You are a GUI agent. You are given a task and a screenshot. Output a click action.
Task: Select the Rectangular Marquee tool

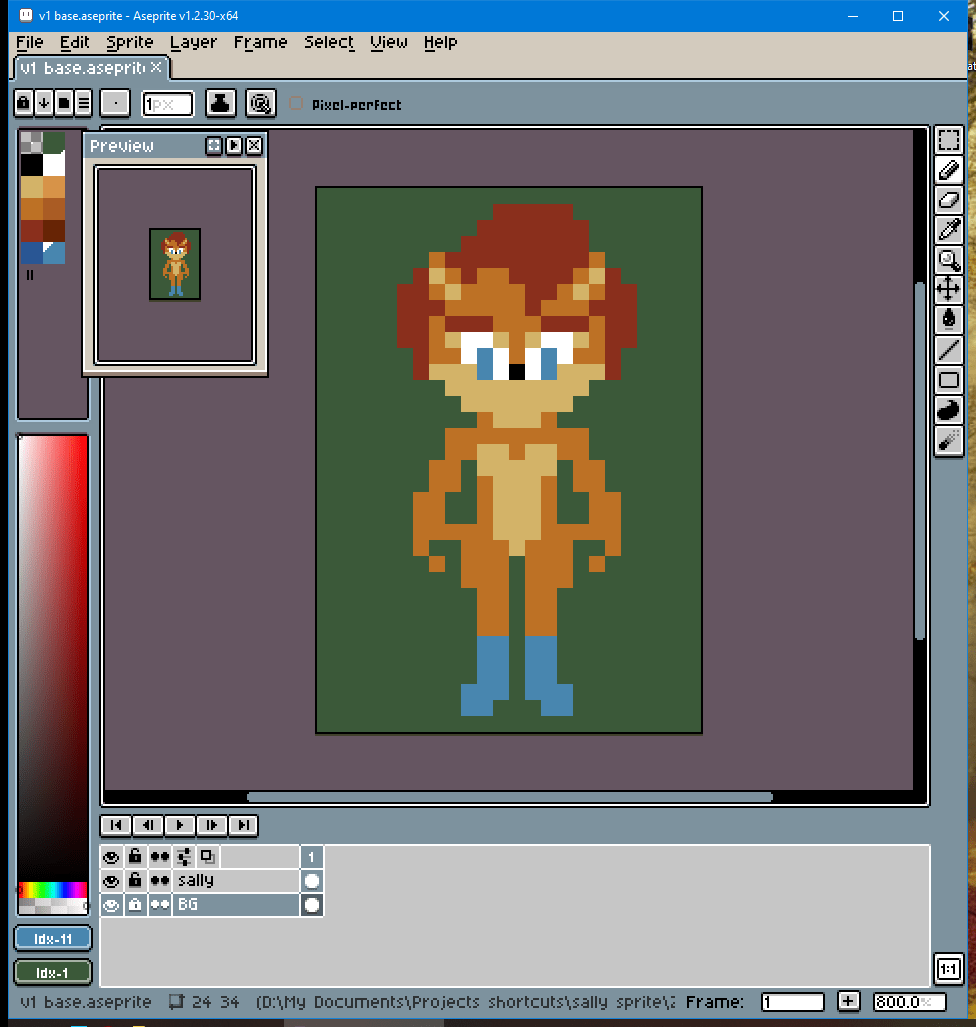tap(948, 140)
